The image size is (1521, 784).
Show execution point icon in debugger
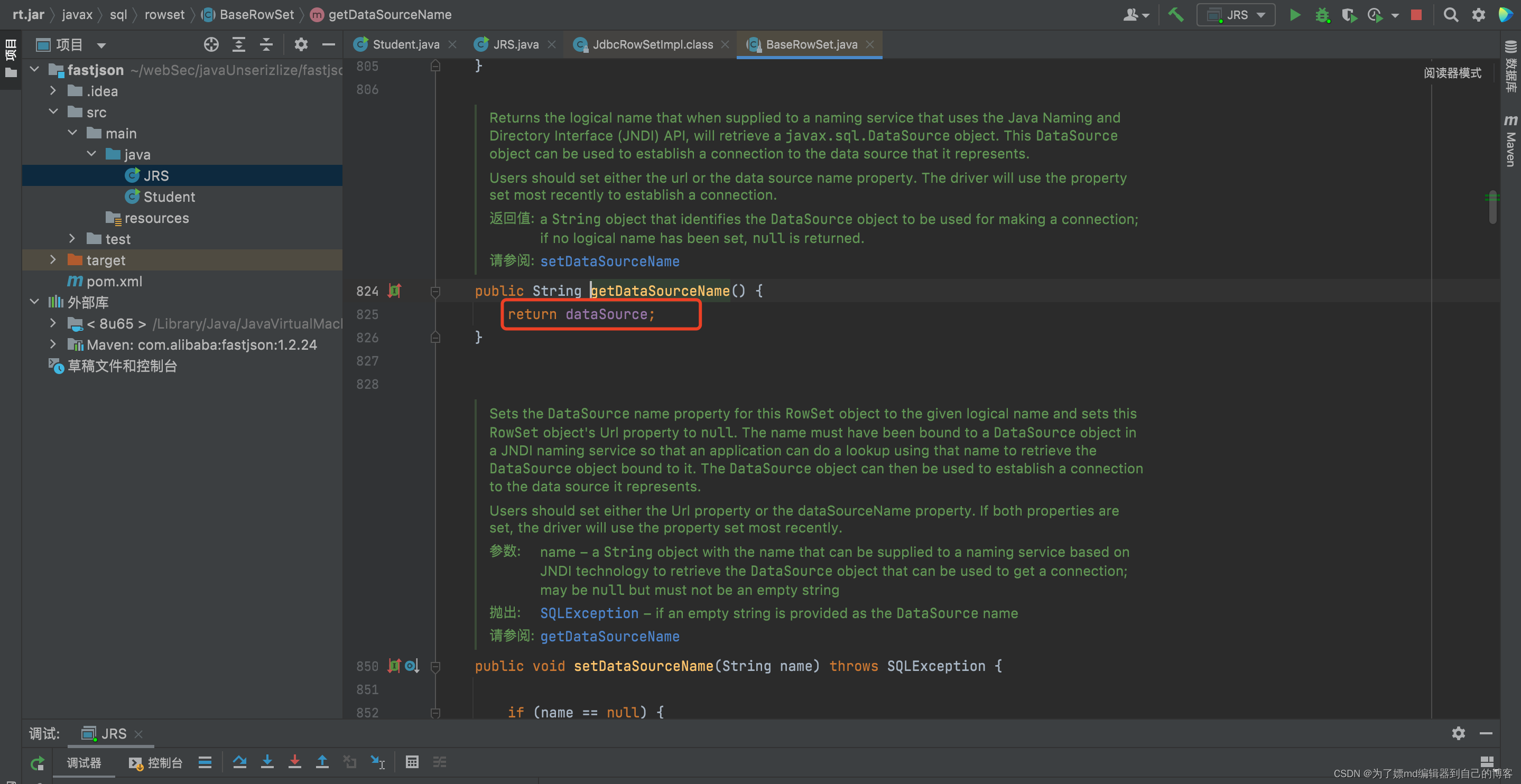(205, 762)
